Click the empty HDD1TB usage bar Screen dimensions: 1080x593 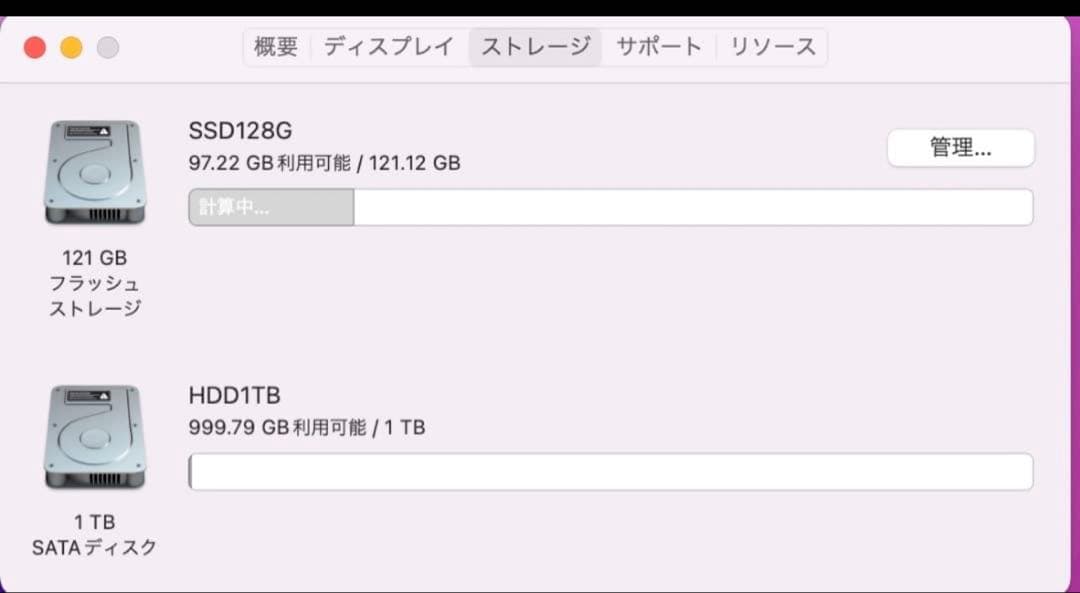(x=610, y=471)
